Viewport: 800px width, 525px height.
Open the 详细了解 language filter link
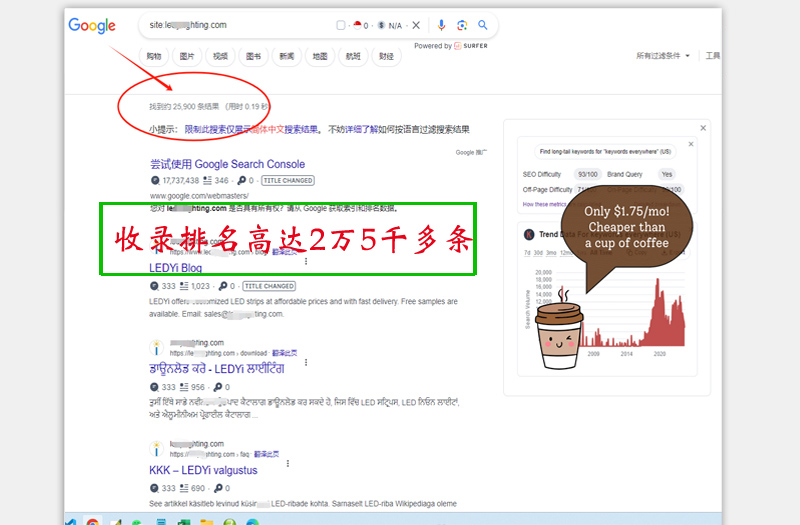tap(361, 130)
